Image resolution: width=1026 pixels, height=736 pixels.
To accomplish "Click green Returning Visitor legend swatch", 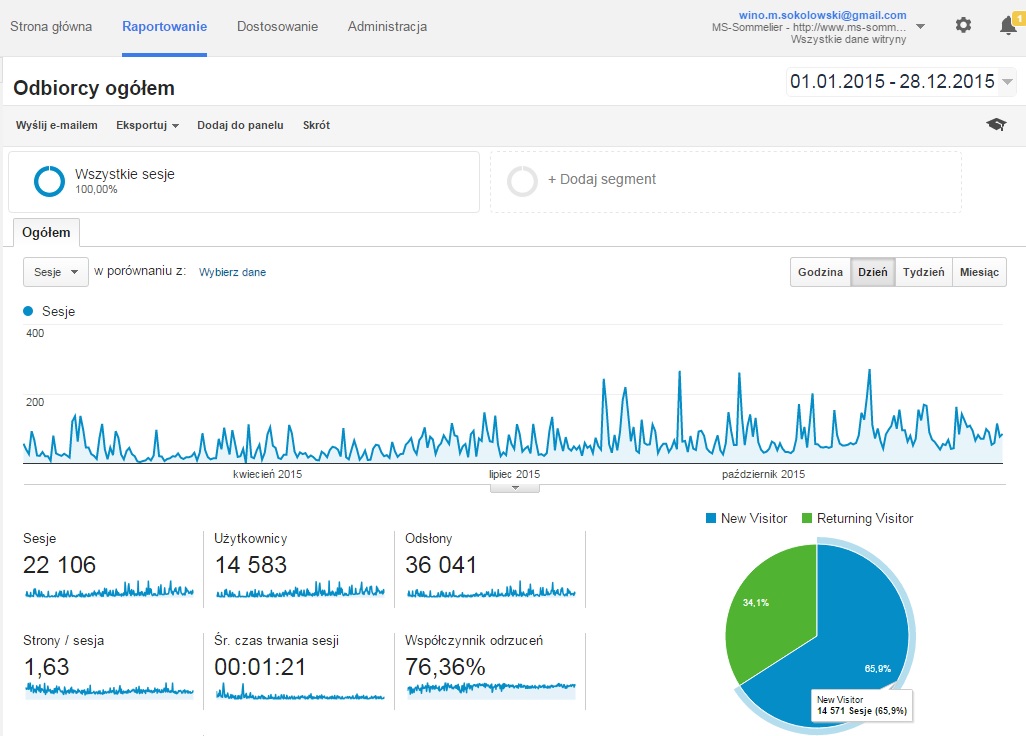I will (807, 518).
